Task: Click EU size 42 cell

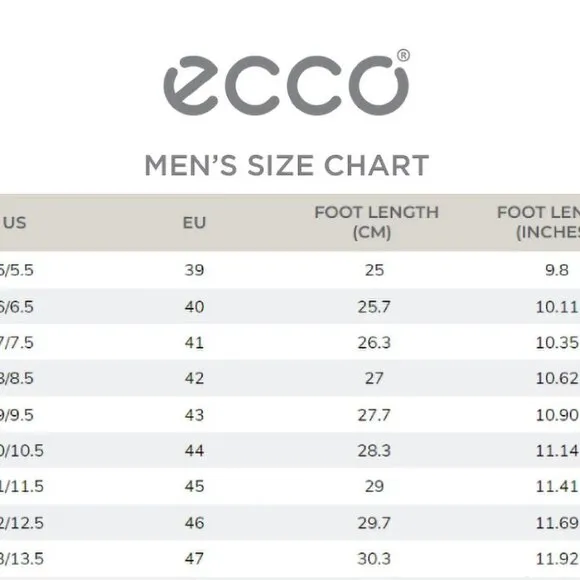Action: (194, 378)
